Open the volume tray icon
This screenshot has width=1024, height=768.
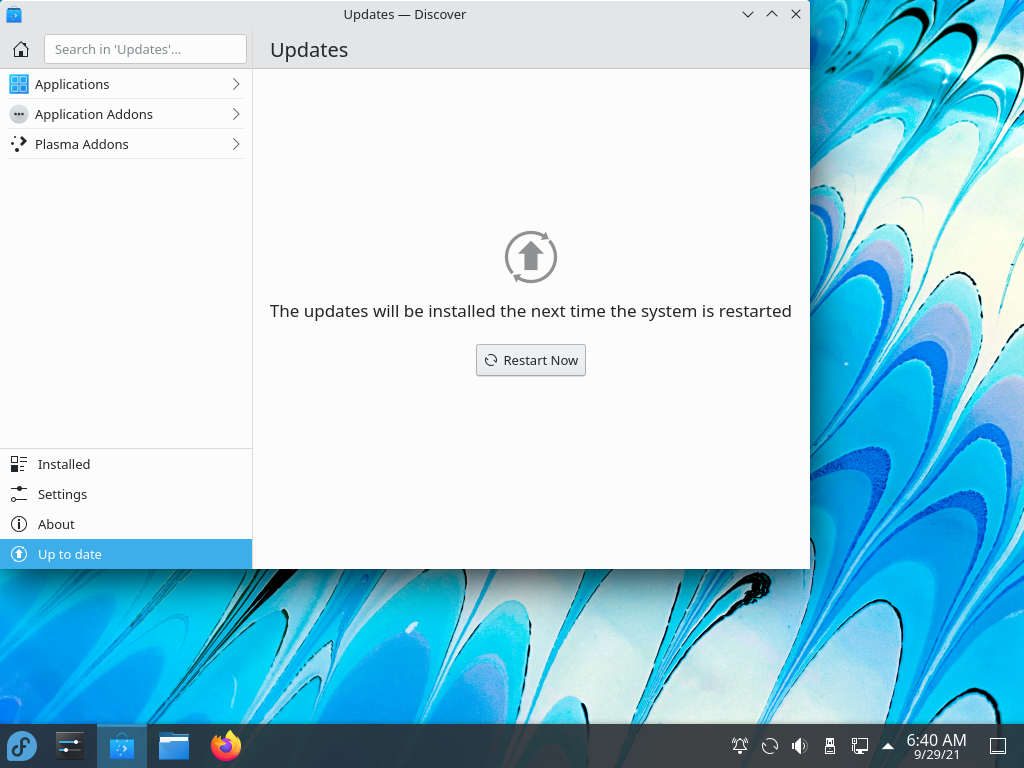click(800, 746)
